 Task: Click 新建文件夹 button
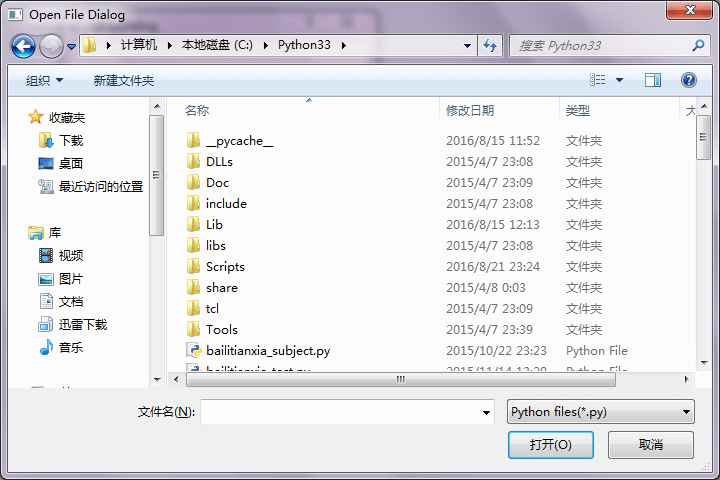pyautogui.click(x=124, y=81)
